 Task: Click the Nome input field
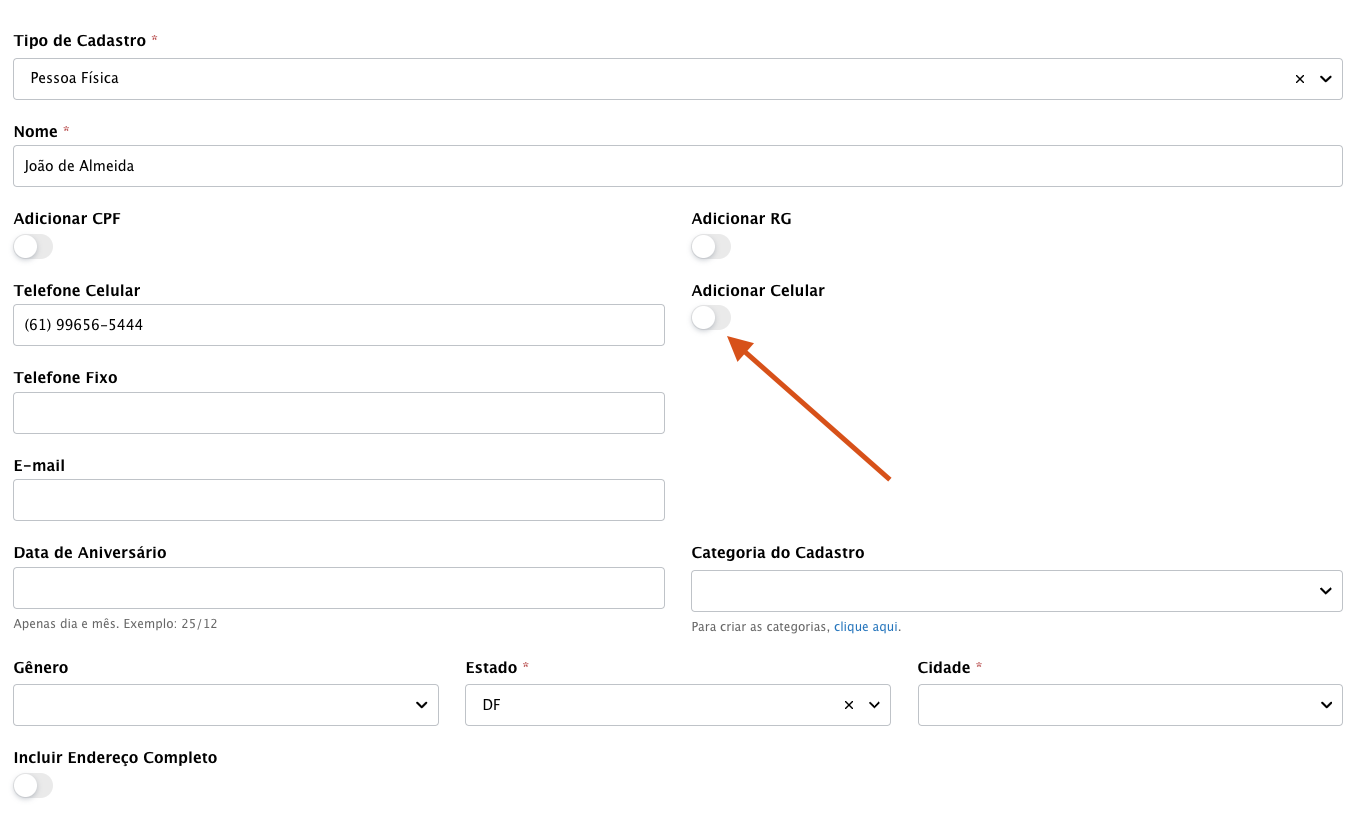(x=677, y=166)
